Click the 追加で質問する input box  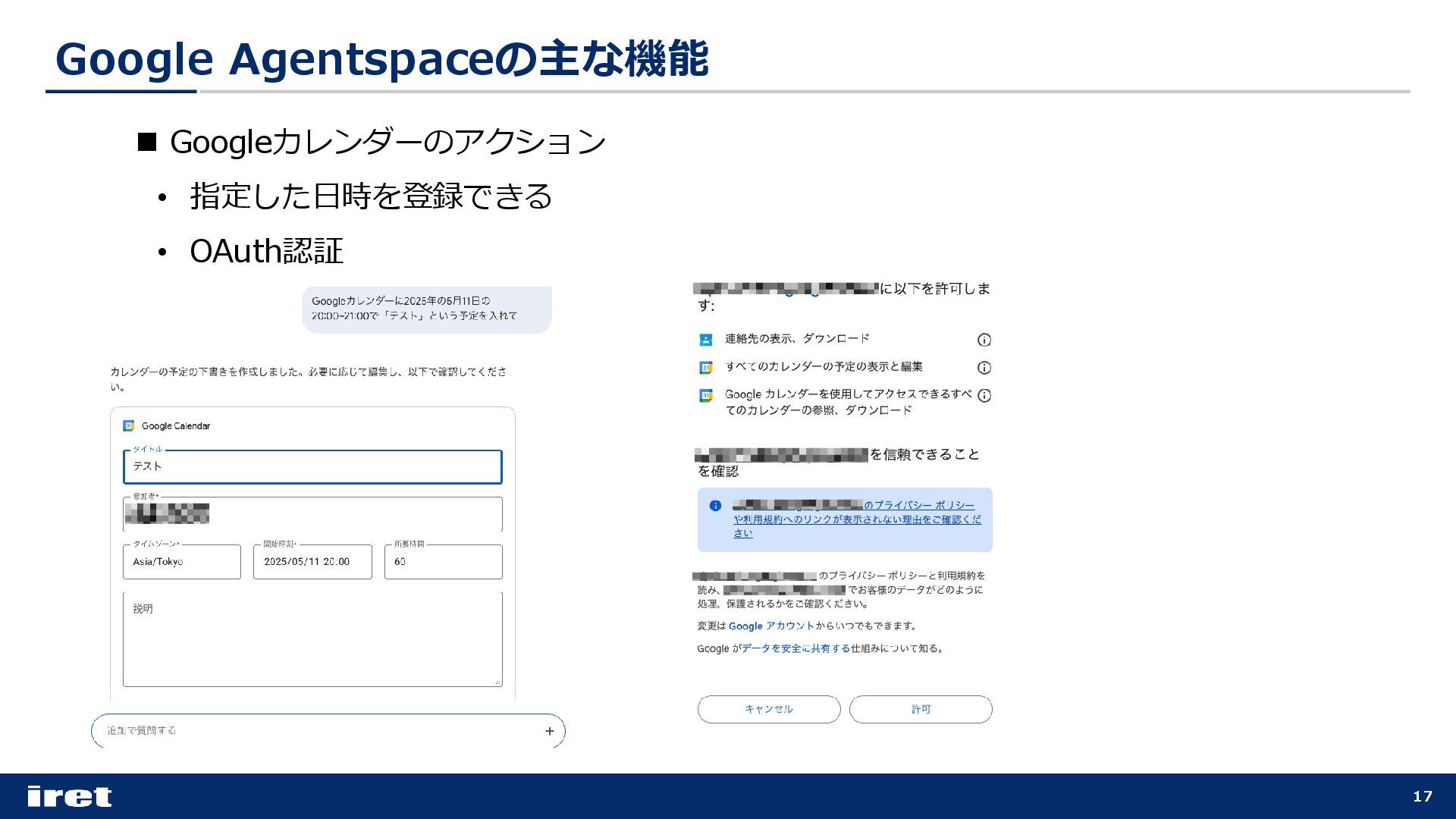328,730
